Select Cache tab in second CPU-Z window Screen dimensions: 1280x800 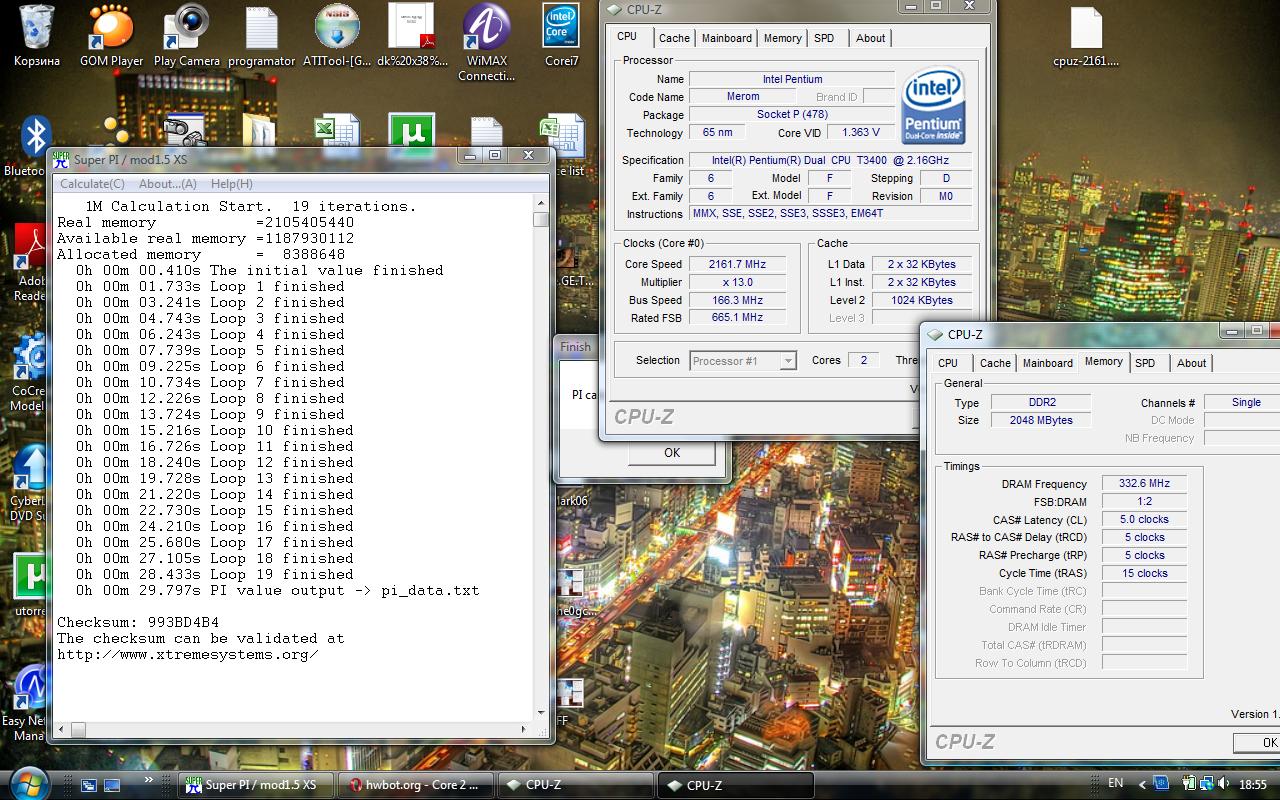click(x=995, y=363)
